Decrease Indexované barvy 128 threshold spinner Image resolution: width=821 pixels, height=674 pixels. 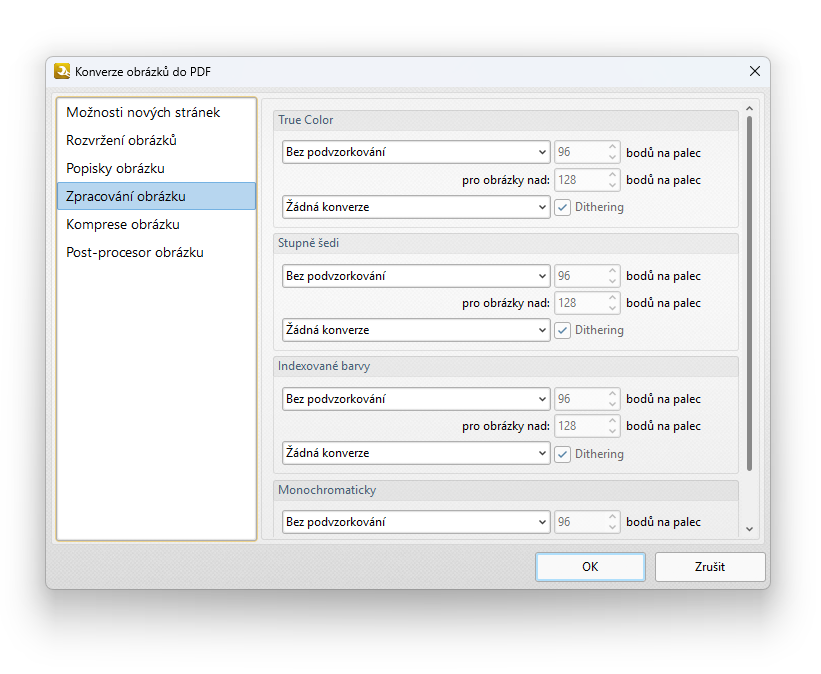point(613,431)
